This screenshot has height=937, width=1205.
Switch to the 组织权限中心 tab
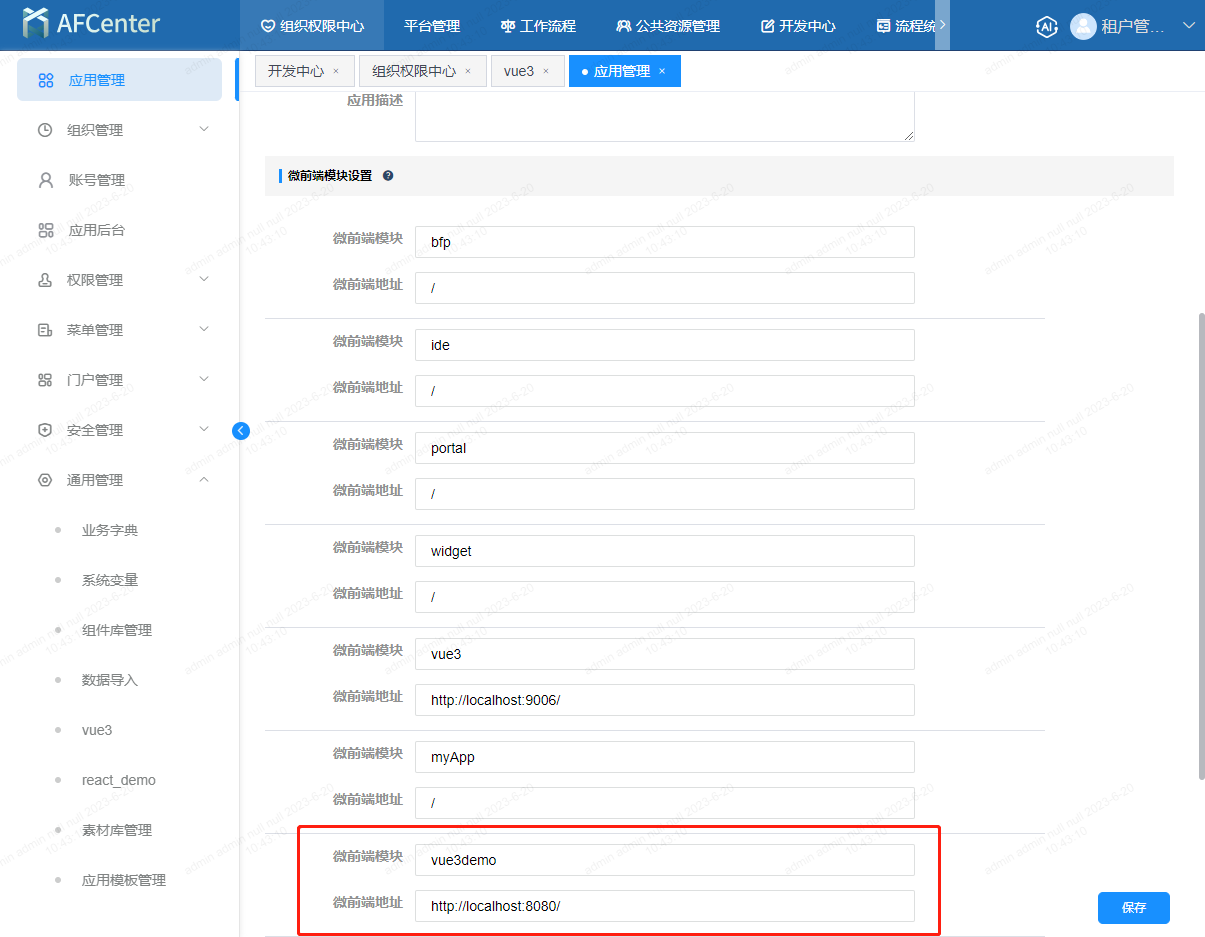tap(414, 72)
